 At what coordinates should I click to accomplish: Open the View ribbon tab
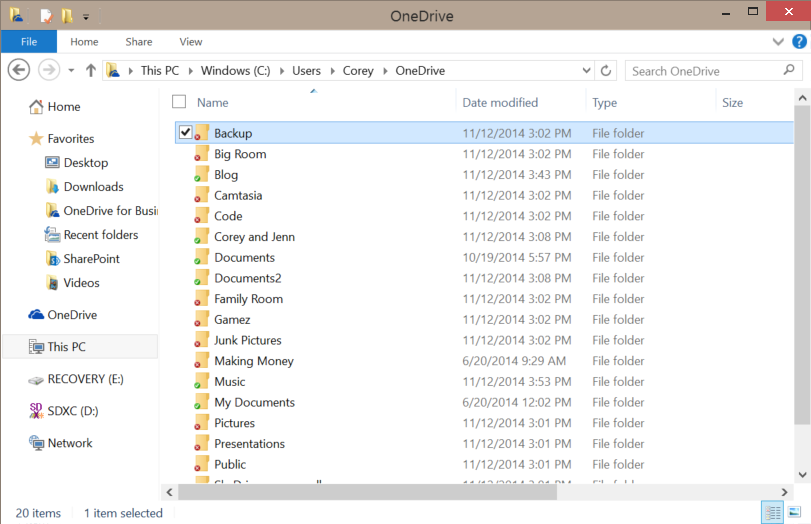tap(191, 41)
